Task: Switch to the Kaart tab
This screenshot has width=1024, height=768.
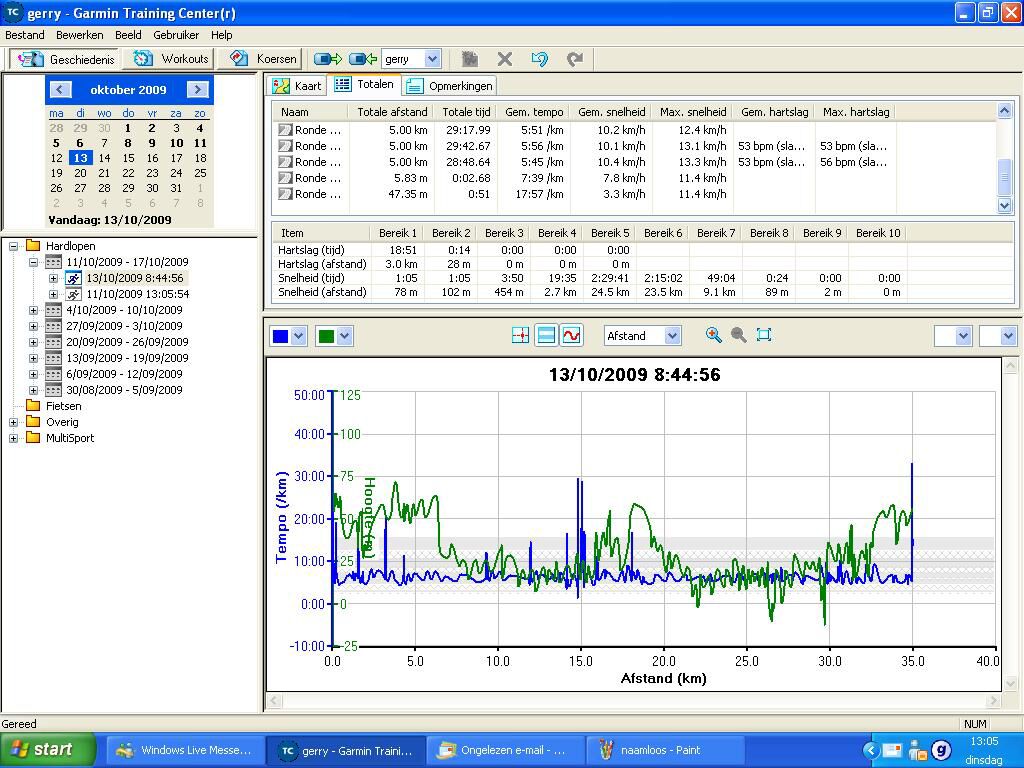Action: pyautogui.click(x=298, y=86)
